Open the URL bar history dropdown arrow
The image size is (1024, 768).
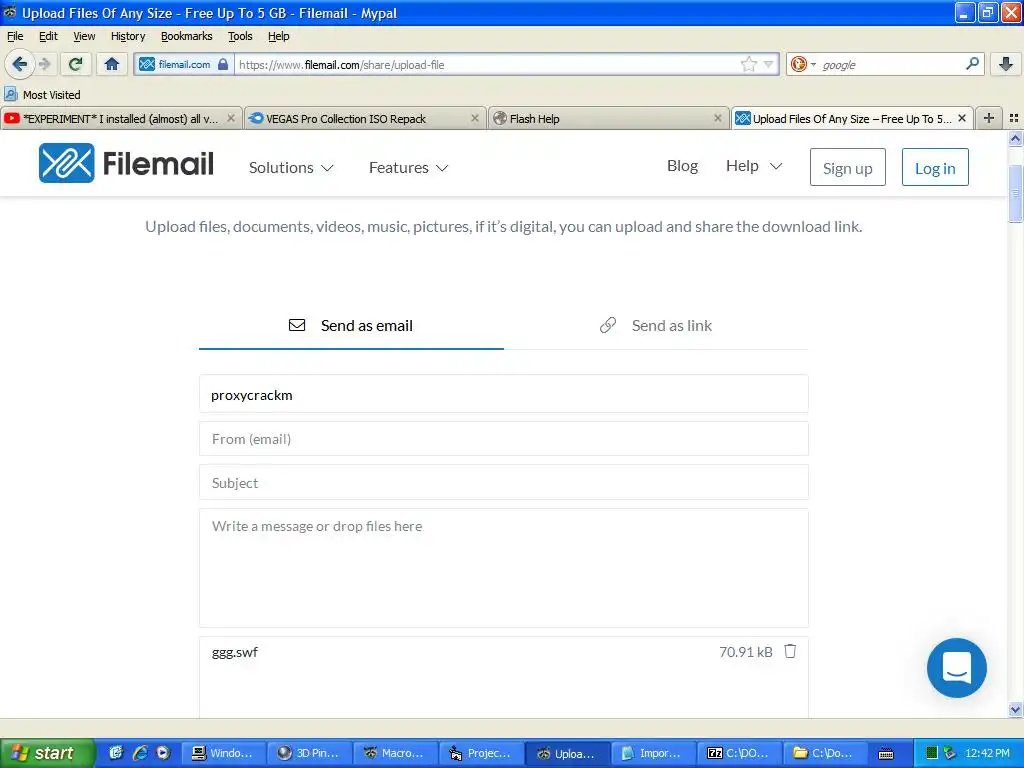(x=769, y=64)
